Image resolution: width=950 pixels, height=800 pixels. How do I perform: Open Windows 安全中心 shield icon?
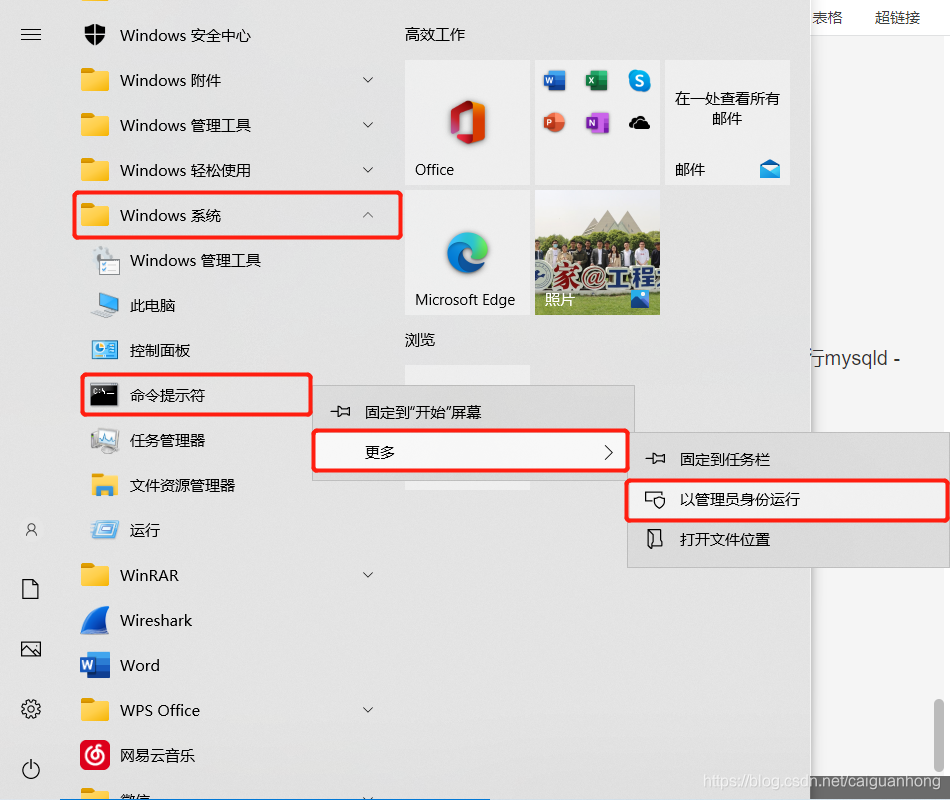(x=95, y=35)
